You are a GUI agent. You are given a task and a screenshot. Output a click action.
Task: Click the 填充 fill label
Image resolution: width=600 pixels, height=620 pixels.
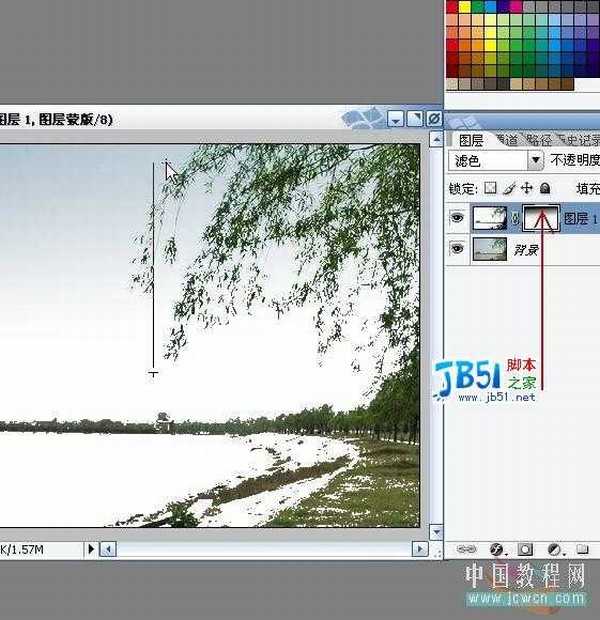pyautogui.click(x=588, y=189)
